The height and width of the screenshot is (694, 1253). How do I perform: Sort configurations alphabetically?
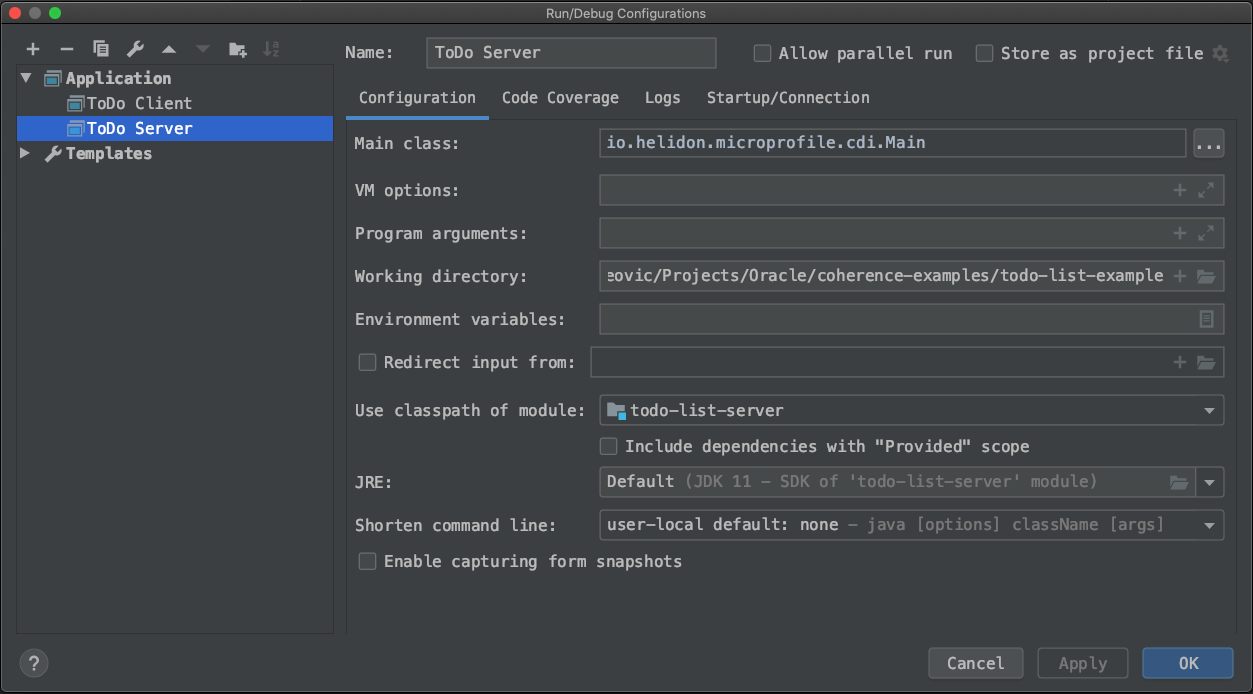[271, 48]
